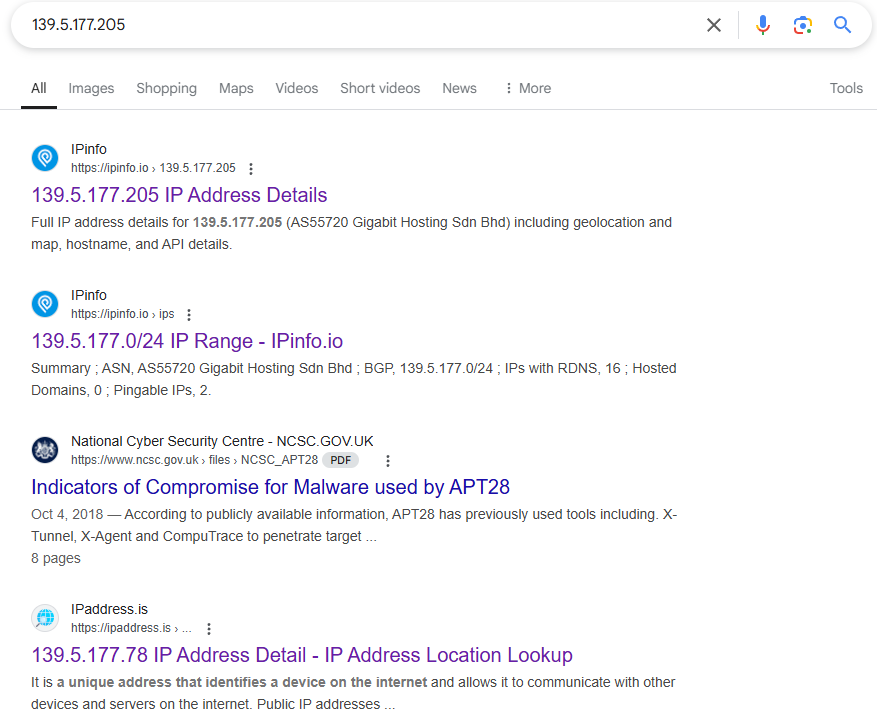
Task: Clear the search box with the X icon
Action: 714,25
